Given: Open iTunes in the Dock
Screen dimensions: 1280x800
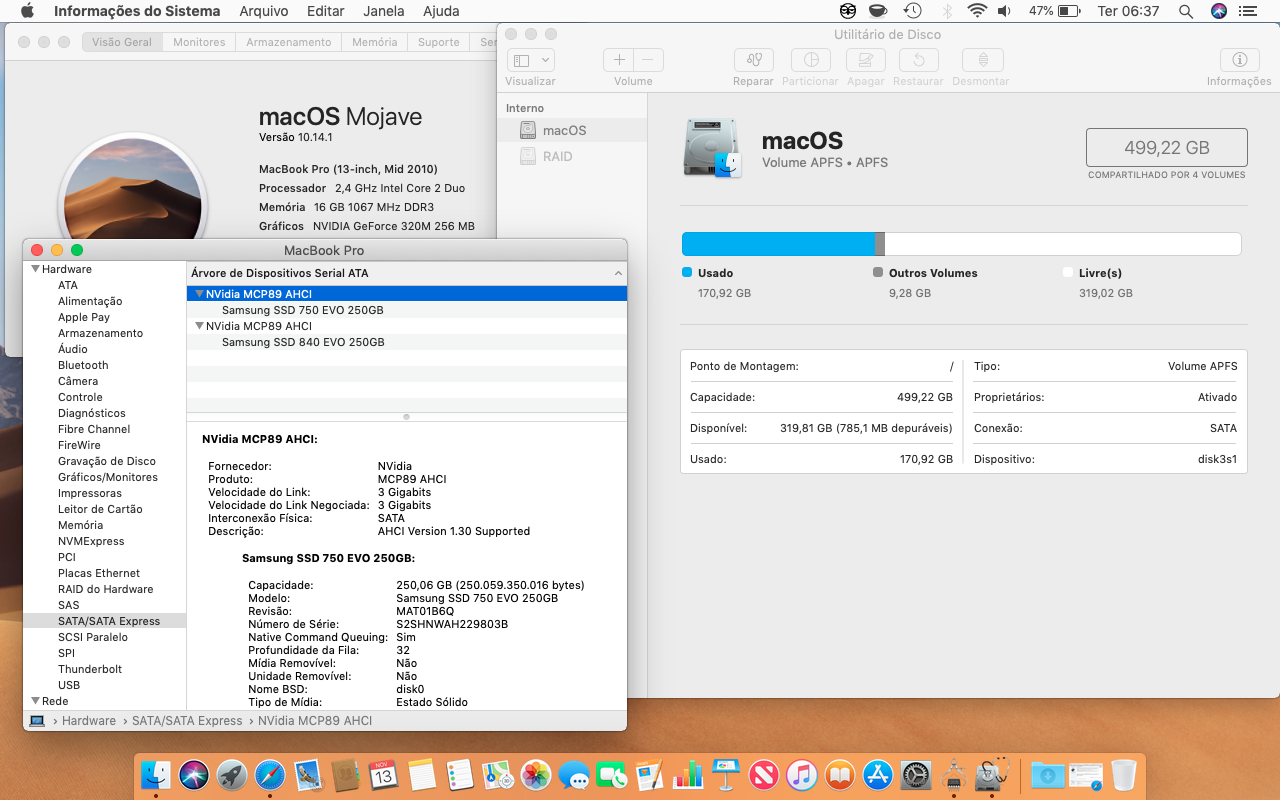Looking at the screenshot, I should (x=802, y=774).
